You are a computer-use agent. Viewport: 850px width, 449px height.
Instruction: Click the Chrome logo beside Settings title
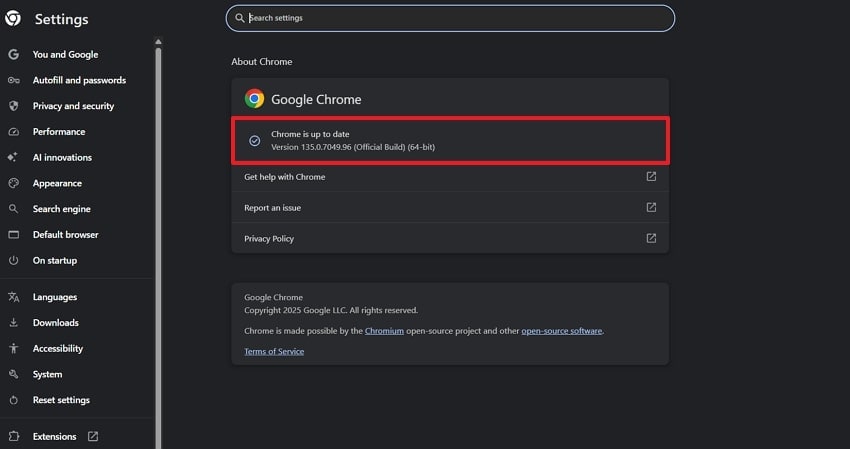tap(13, 18)
